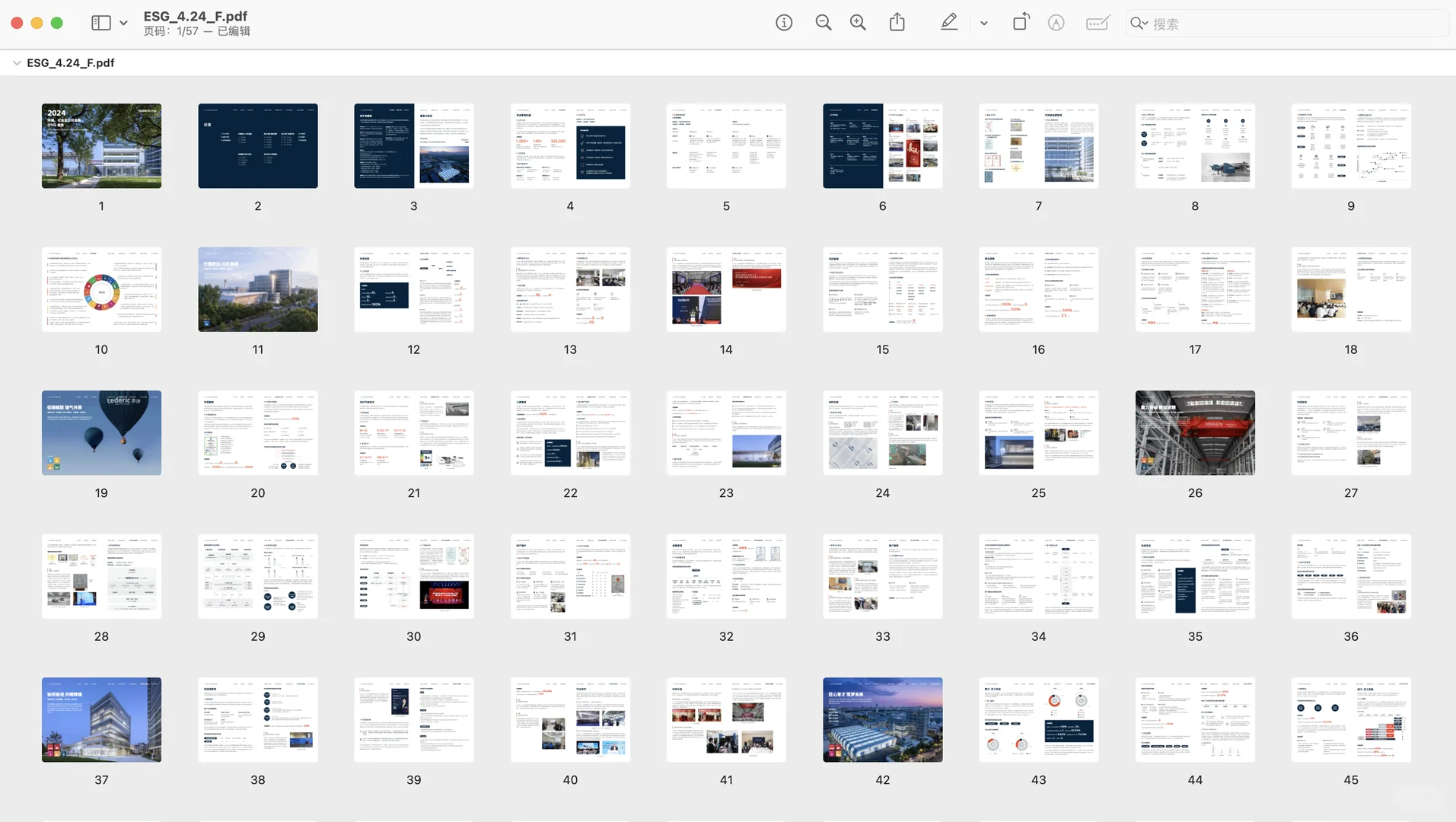
Task: Open the form filling tool
Action: click(1098, 23)
